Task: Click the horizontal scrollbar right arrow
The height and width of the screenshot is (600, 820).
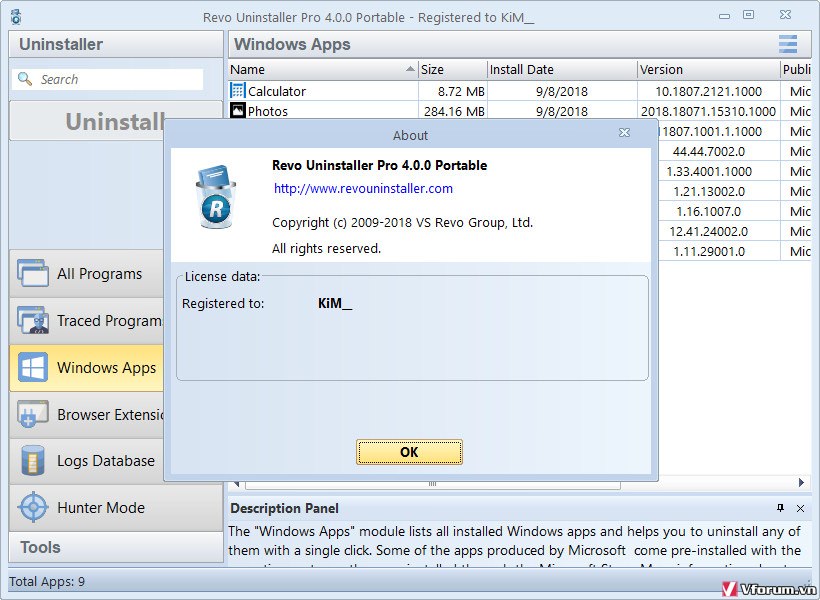Action: pos(801,482)
